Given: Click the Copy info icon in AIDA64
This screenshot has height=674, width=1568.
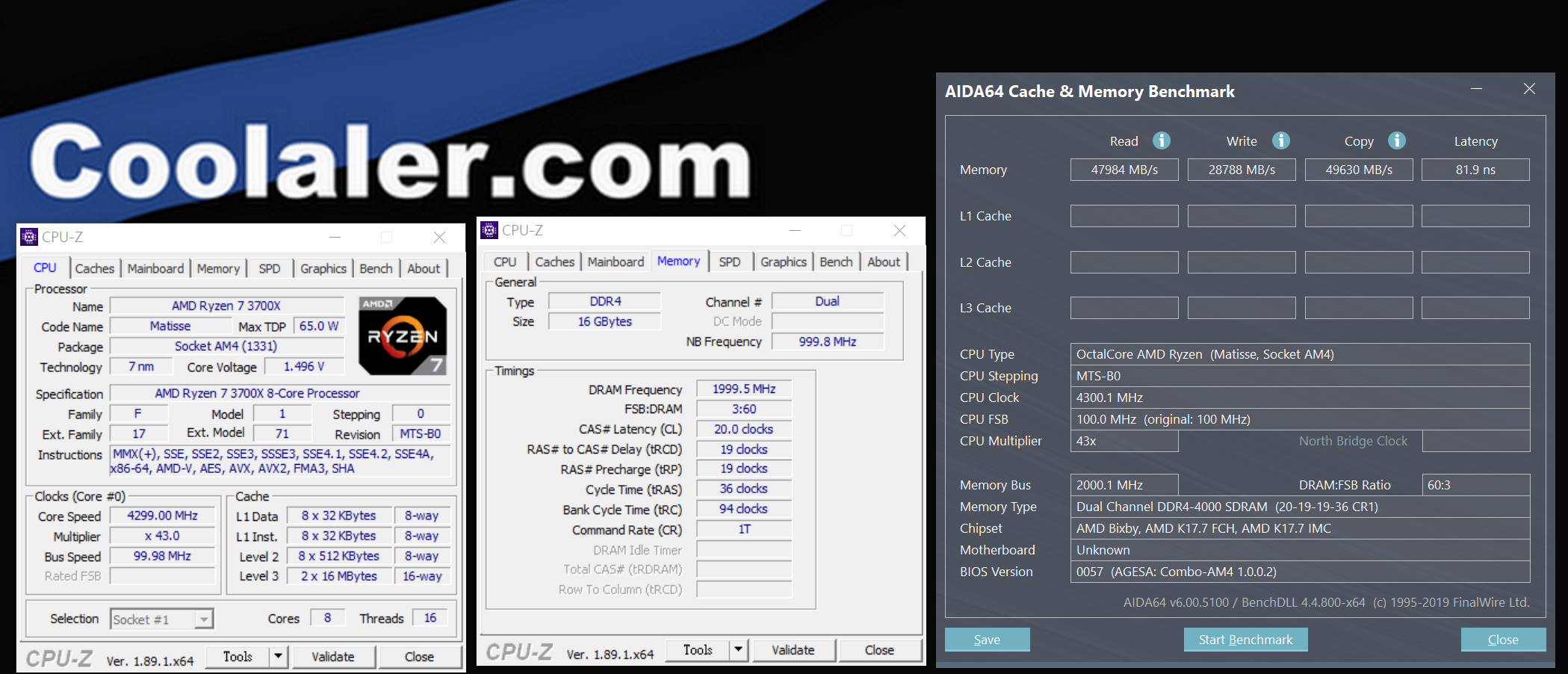Looking at the screenshot, I should tap(1397, 140).
